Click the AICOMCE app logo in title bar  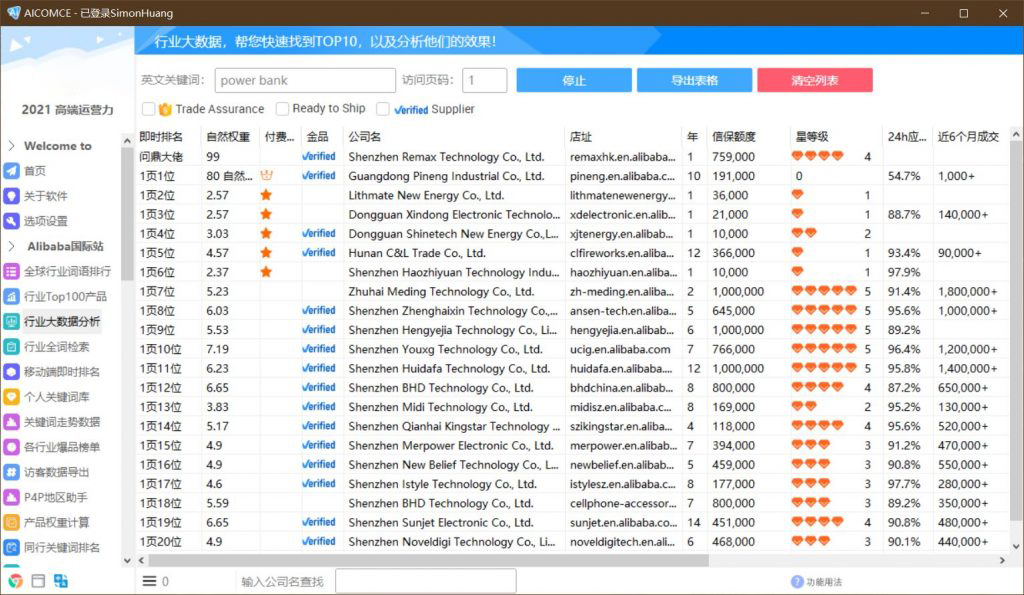tap(13, 12)
